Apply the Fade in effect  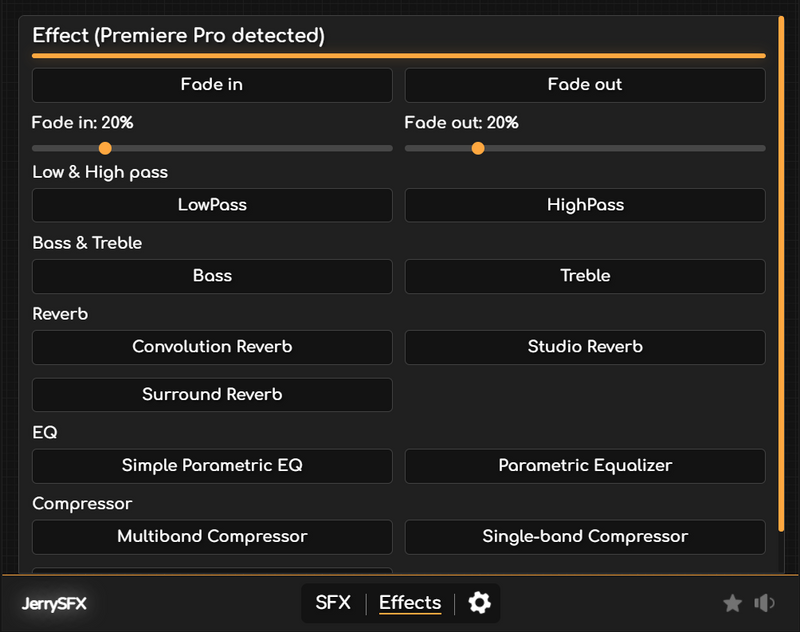click(x=212, y=85)
